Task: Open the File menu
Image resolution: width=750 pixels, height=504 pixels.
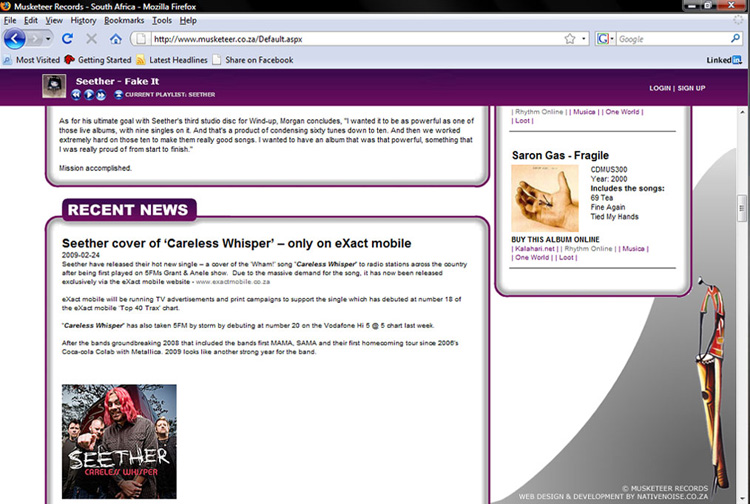Action: click(x=10, y=21)
